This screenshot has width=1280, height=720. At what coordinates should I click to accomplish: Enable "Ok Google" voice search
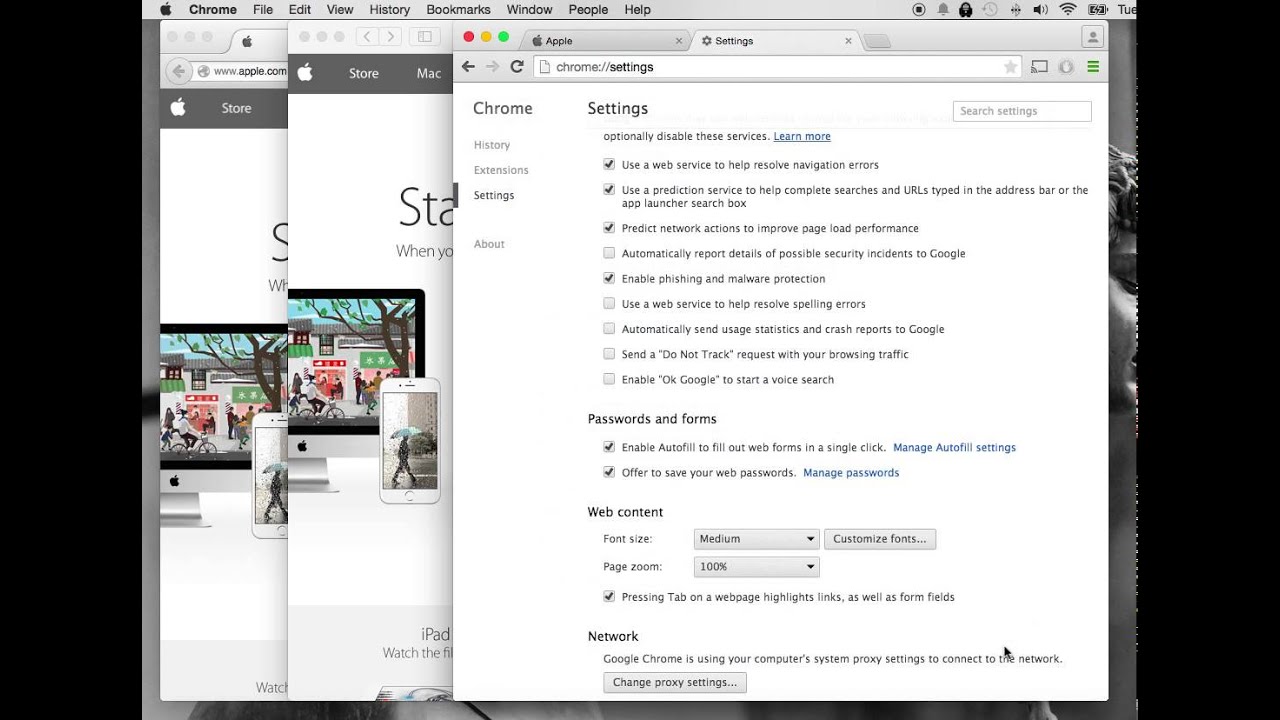pos(609,379)
